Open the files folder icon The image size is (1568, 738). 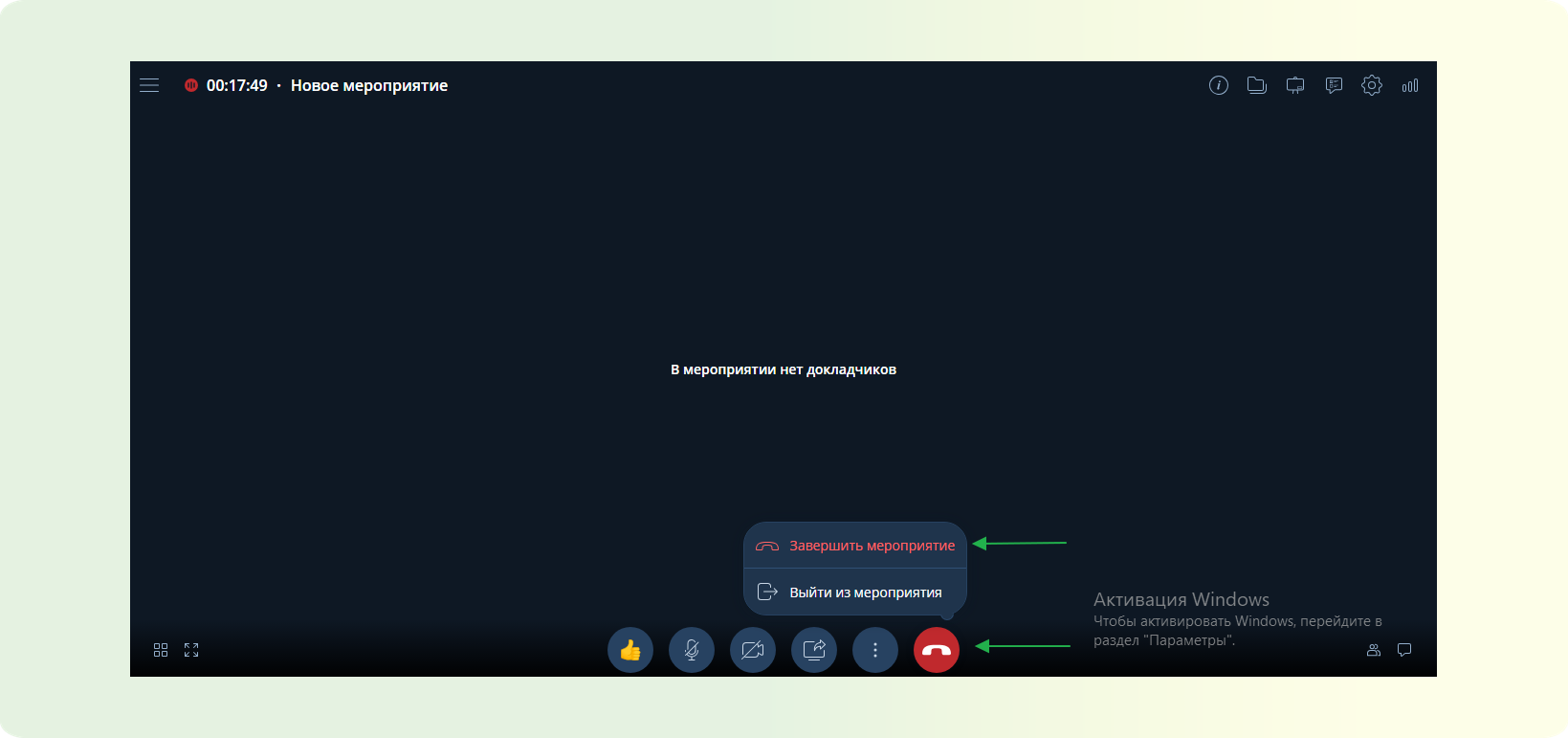1256,85
